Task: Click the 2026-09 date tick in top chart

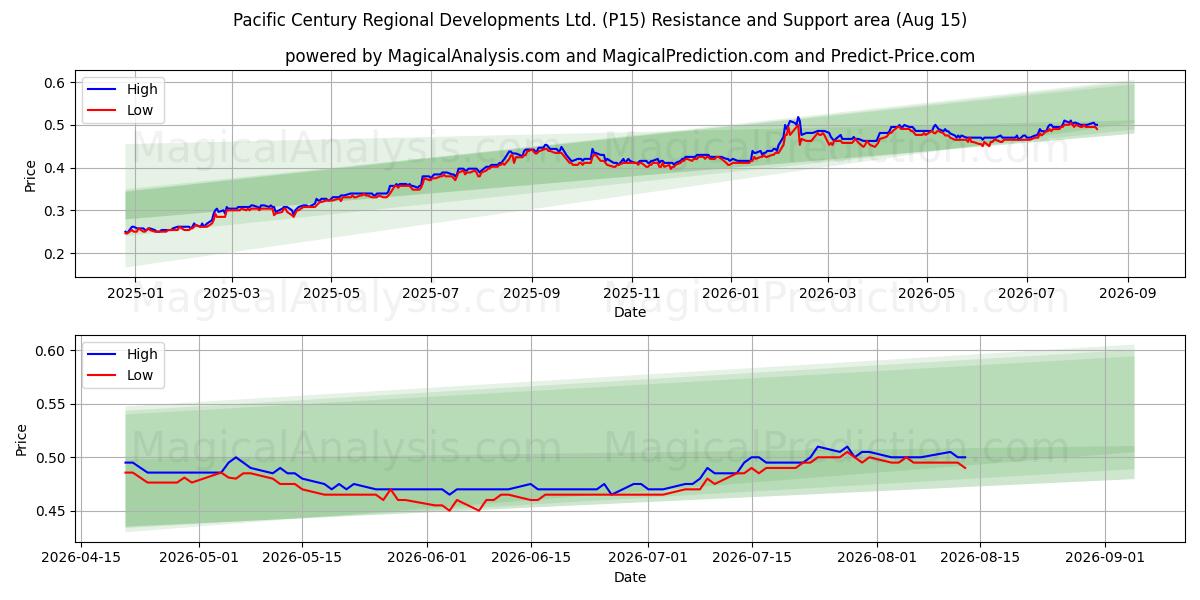Action: click(x=1128, y=294)
